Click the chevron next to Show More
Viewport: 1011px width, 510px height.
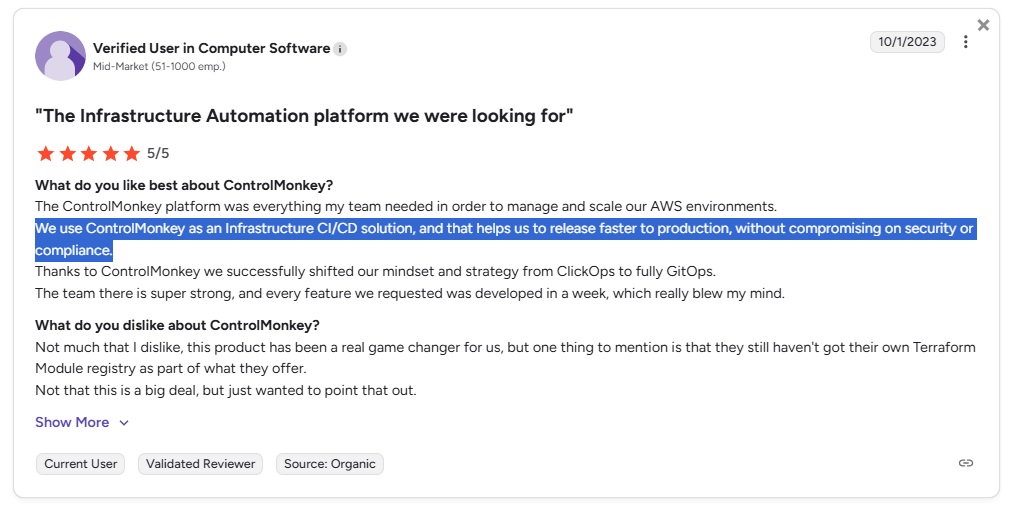coord(124,423)
